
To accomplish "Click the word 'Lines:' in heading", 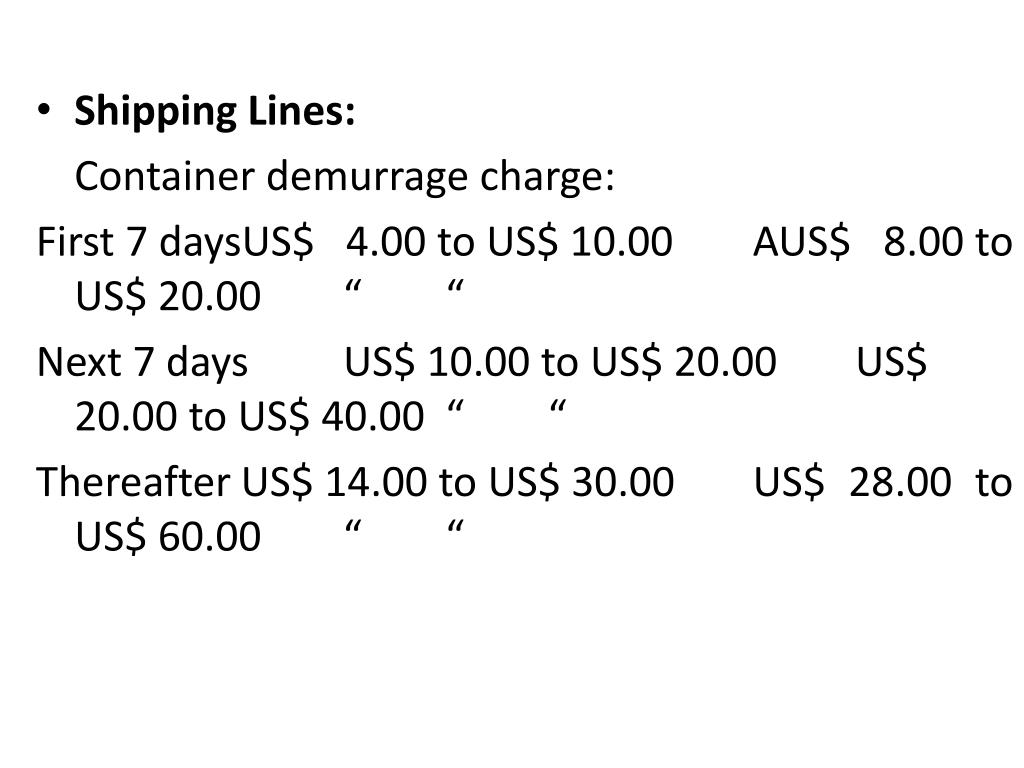I will click(x=302, y=110).
